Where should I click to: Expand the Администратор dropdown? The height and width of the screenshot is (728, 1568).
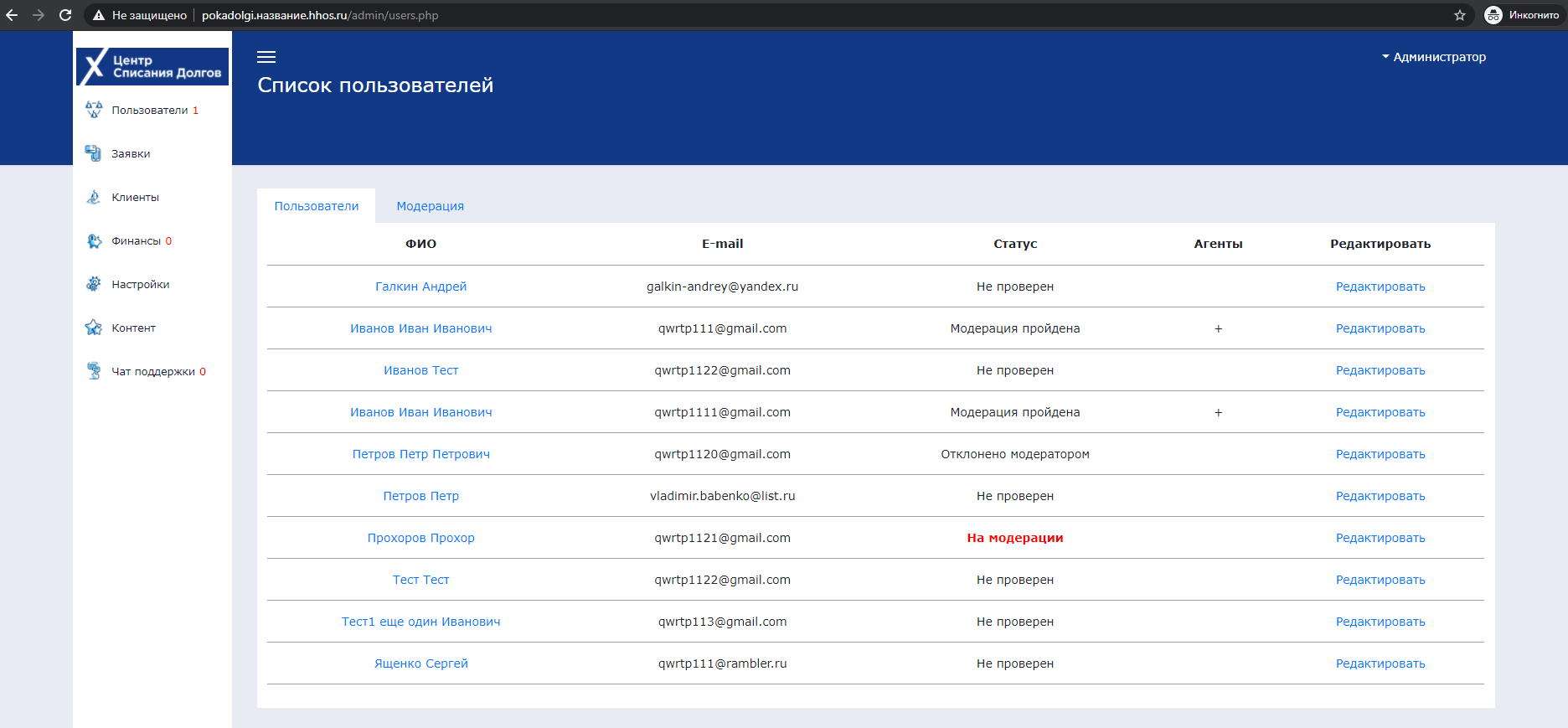coord(1434,57)
